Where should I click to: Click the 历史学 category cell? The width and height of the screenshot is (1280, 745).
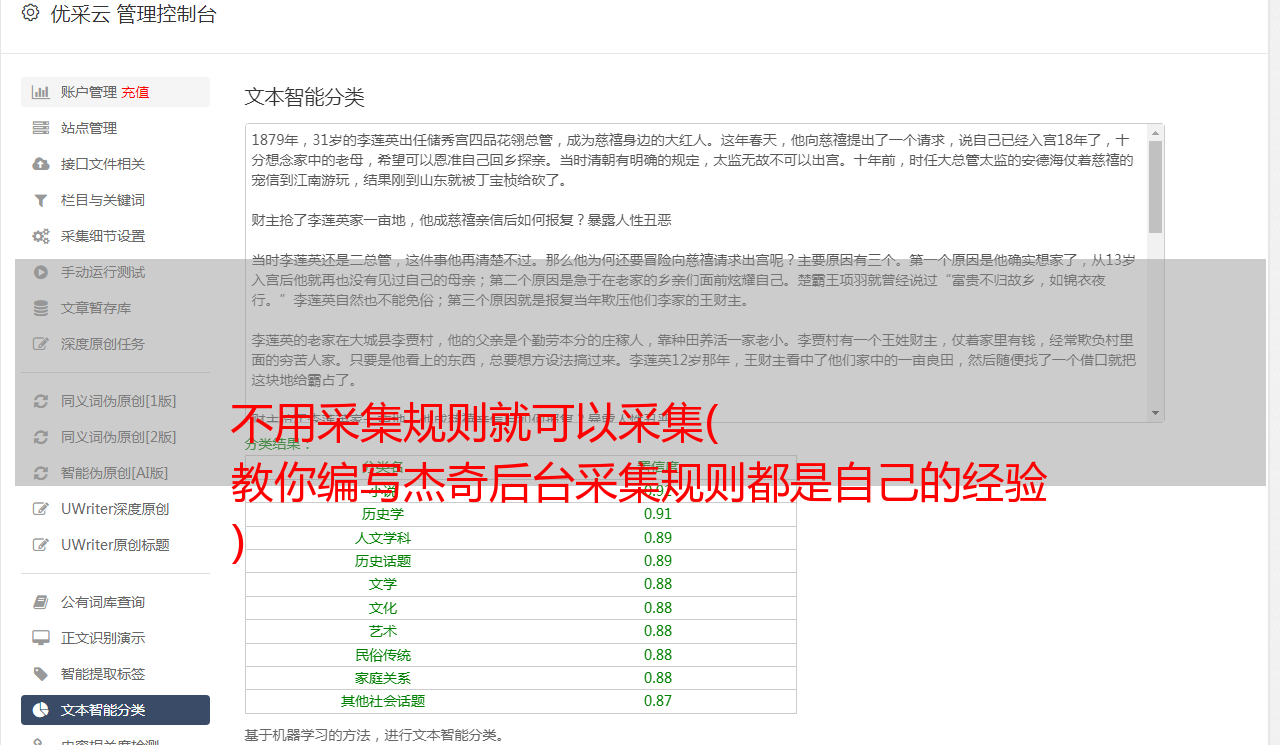[383, 514]
